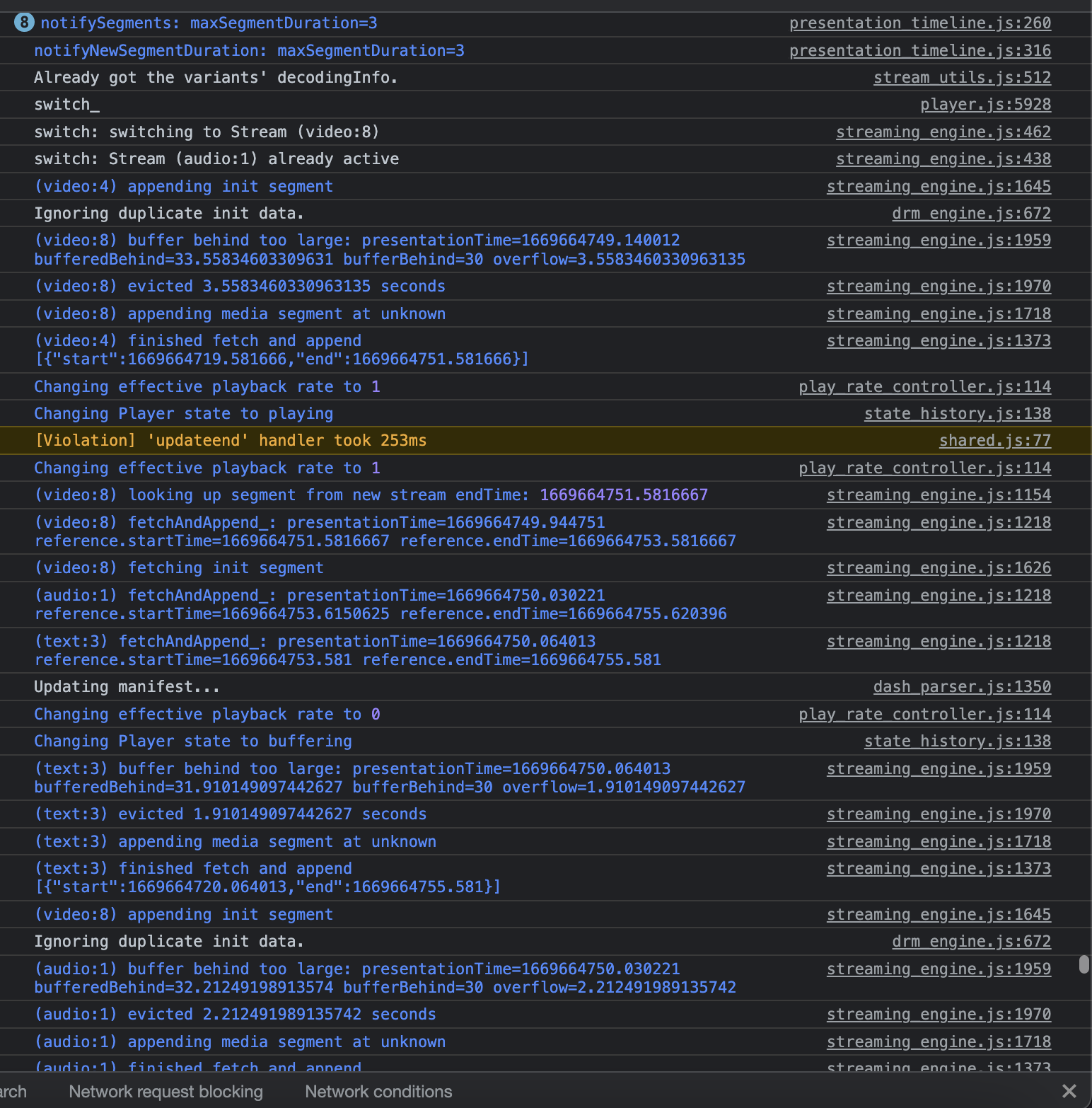Select the 'Changing Player state to buffering' entry
This screenshot has width=1092, height=1108.
click(192, 741)
